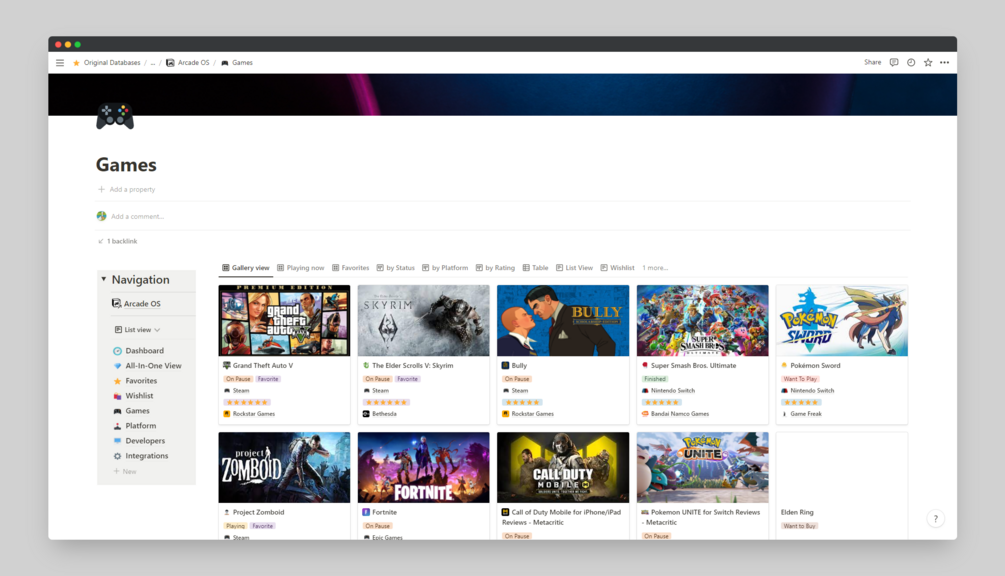Open the sidebar hamburger menu

(60, 63)
